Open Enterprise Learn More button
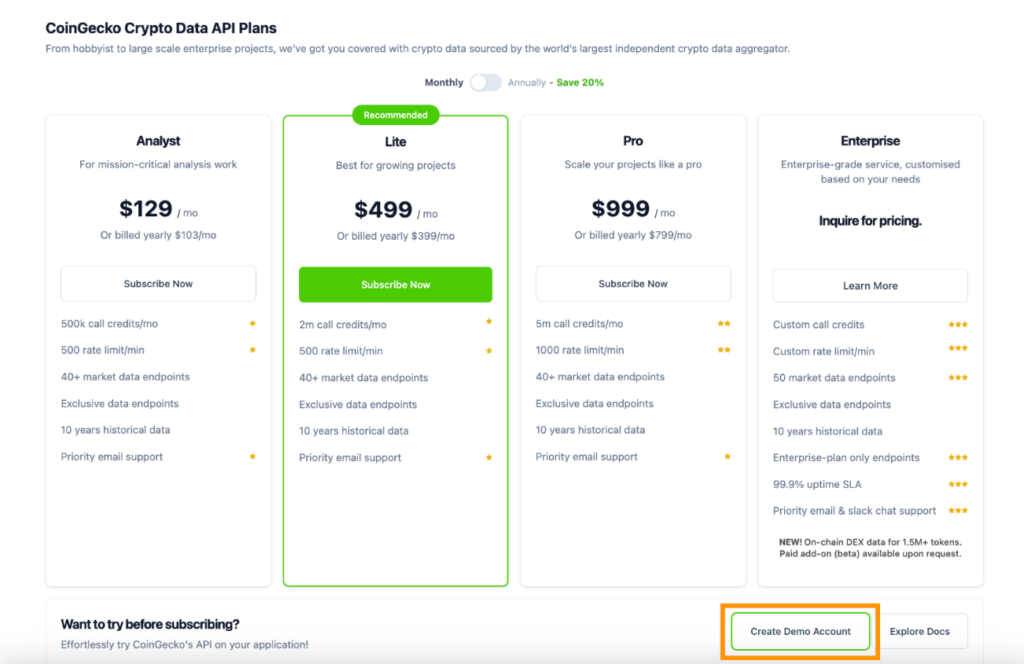 tap(870, 286)
